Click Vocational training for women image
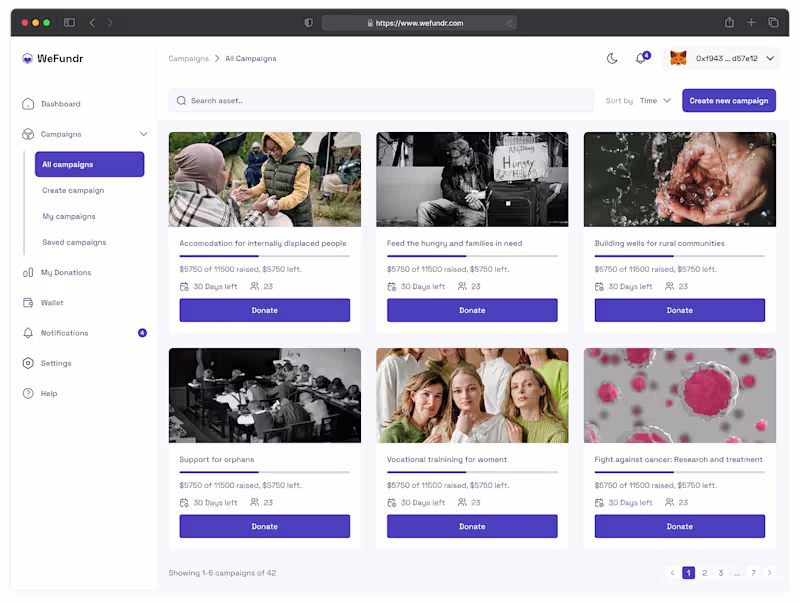 [x=472, y=395]
